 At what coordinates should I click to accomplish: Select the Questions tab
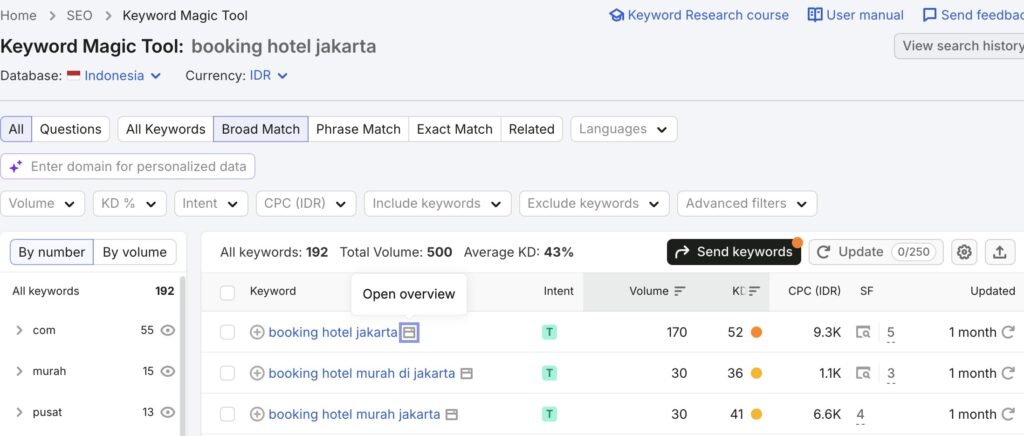[71, 129]
